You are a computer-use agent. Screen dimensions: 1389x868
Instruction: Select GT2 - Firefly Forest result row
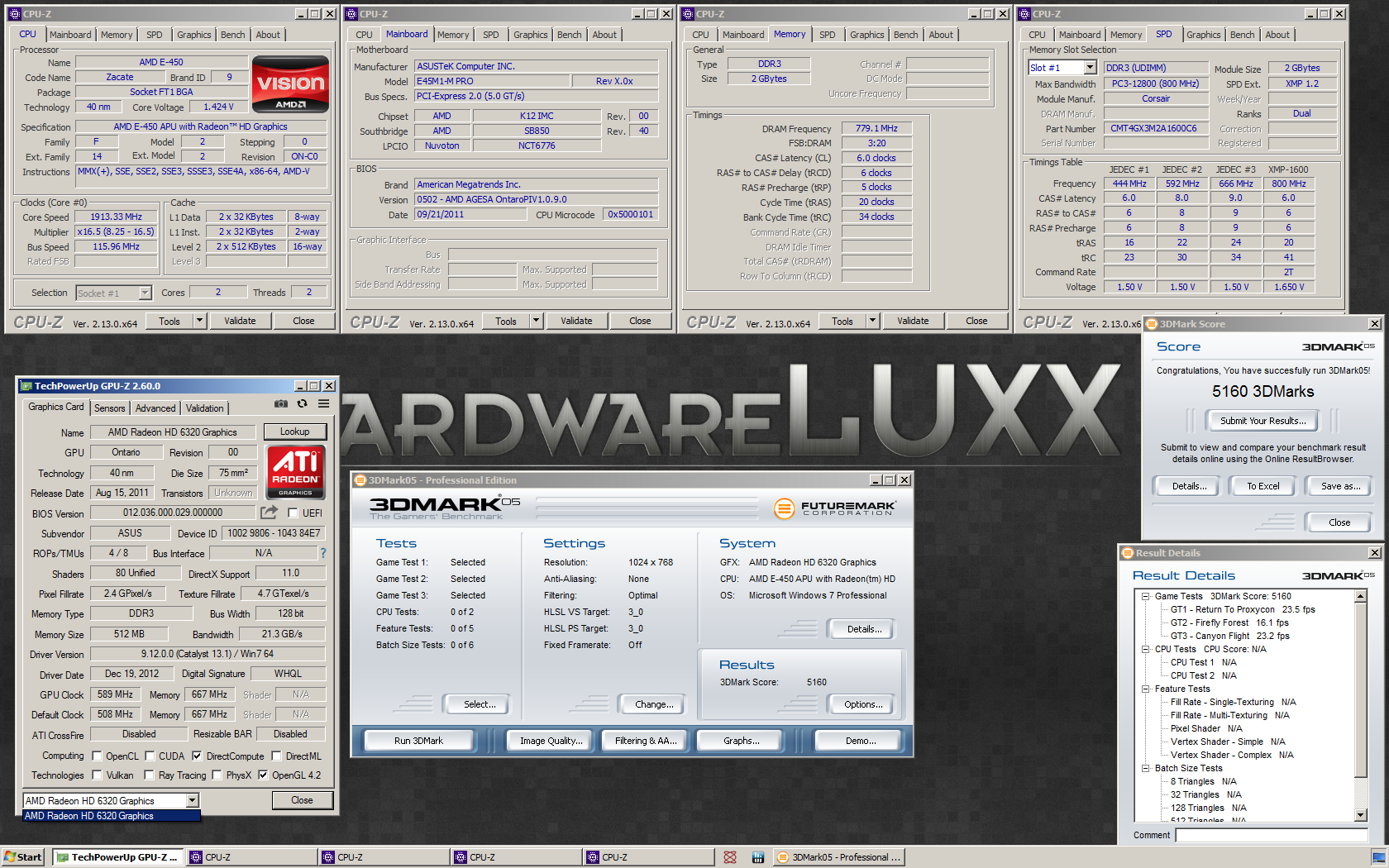coord(1229,622)
